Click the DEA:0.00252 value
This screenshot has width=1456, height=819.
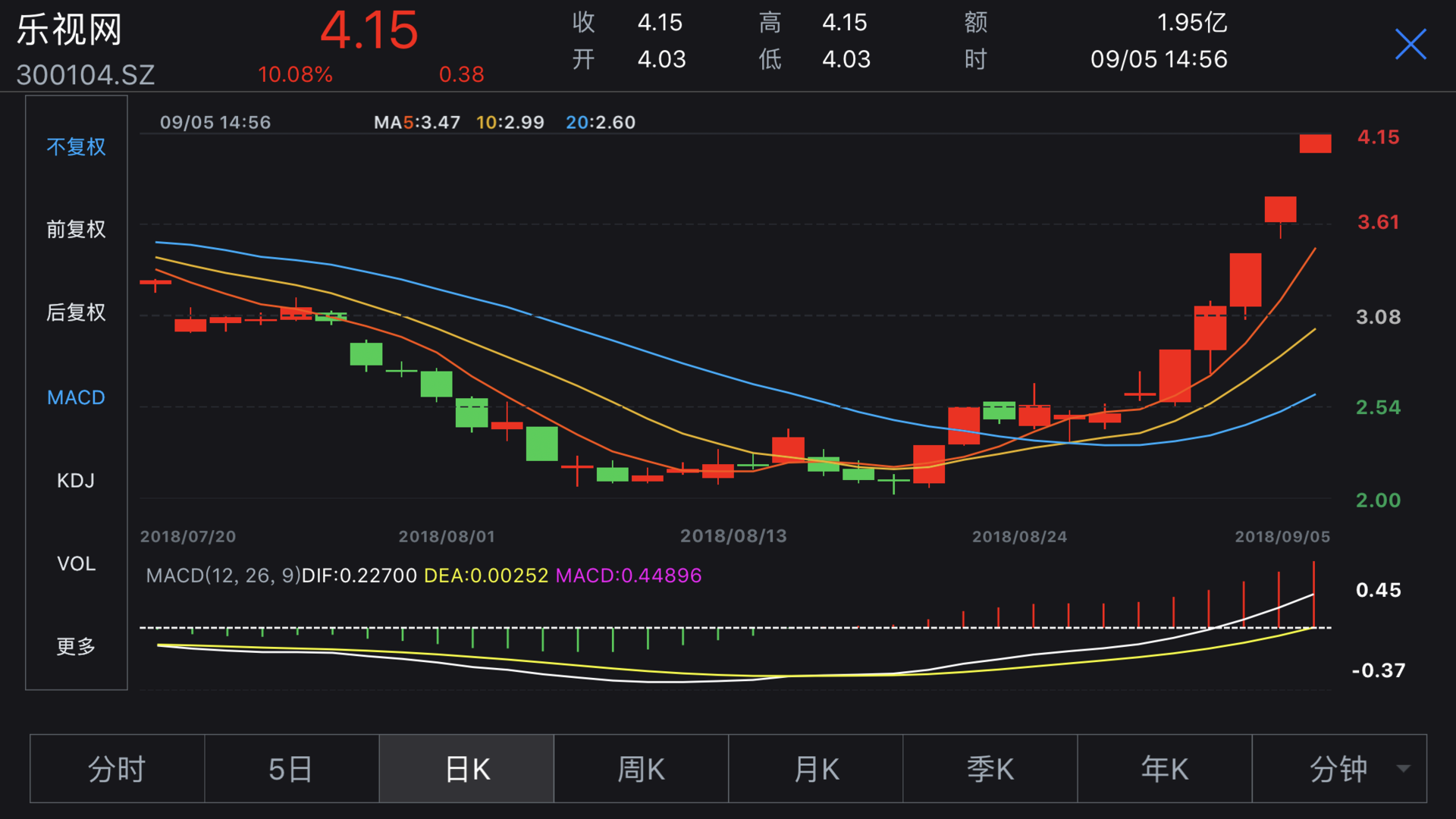click(486, 576)
